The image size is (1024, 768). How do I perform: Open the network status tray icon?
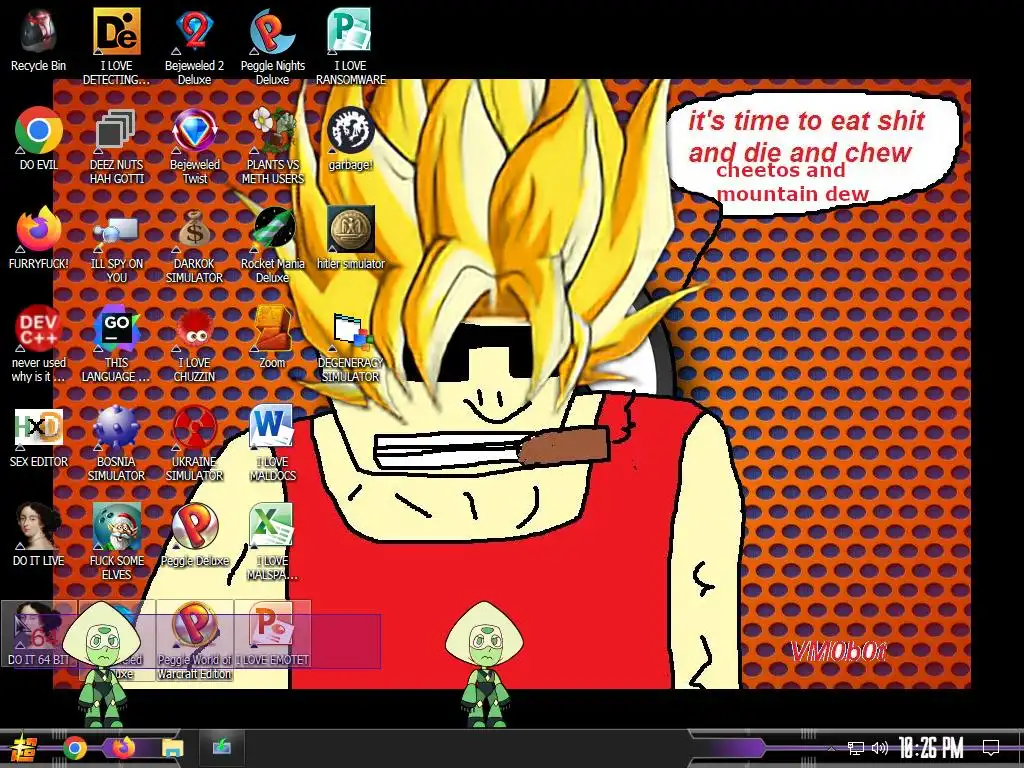coord(856,748)
